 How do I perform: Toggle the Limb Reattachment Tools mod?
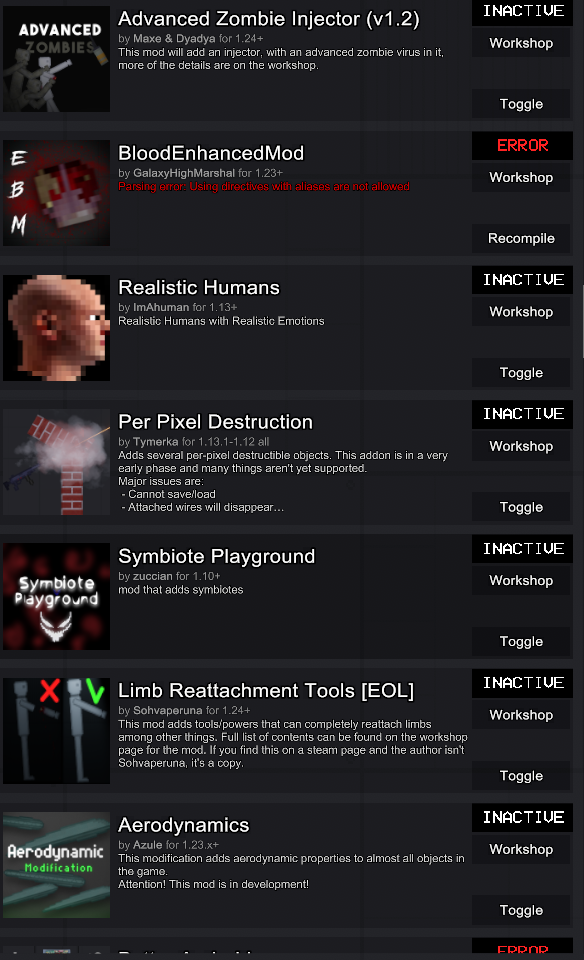(x=521, y=776)
